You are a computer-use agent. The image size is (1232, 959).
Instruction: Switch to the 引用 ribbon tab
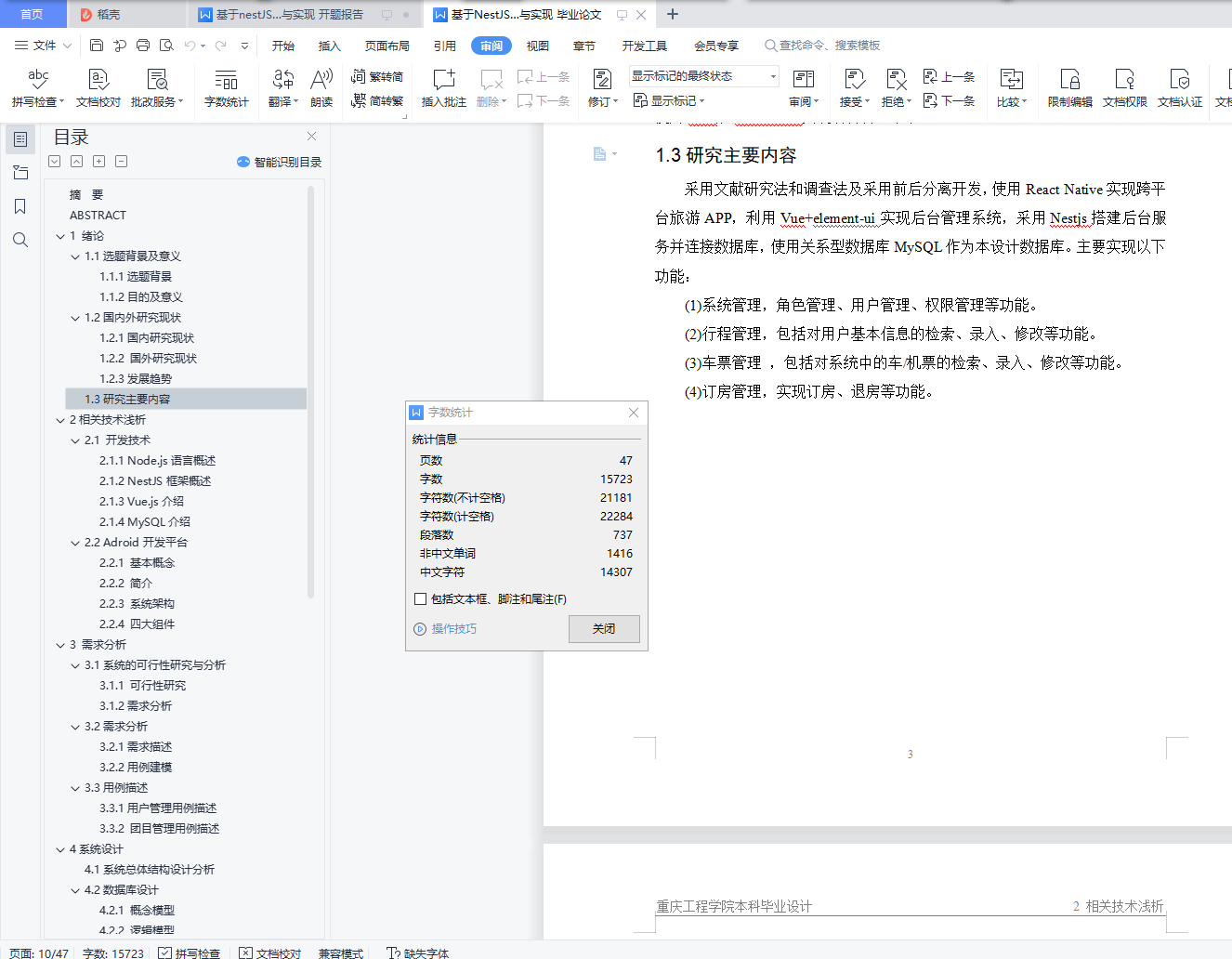tap(445, 46)
